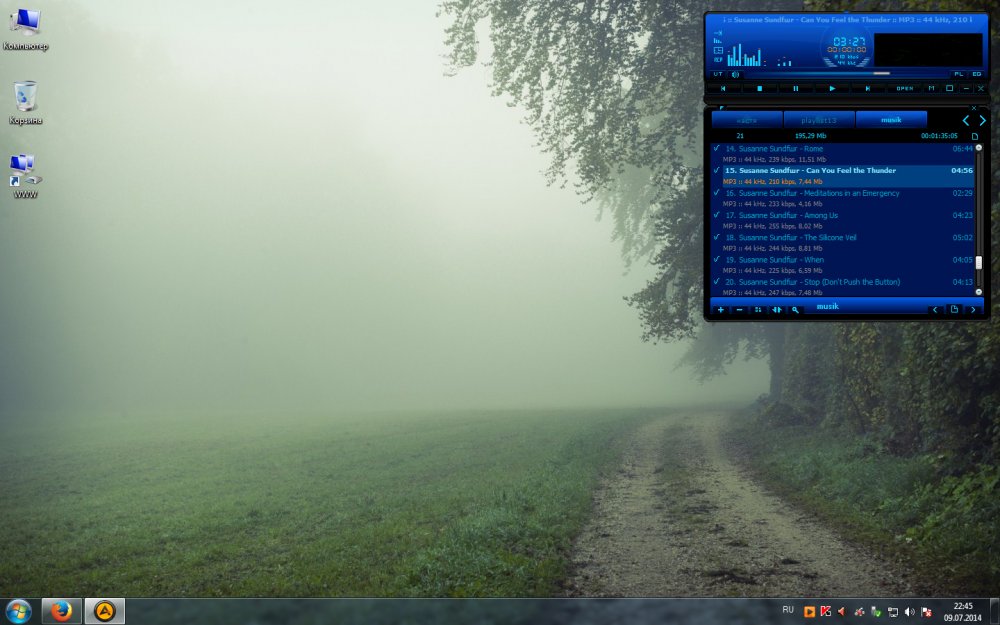The image size is (1000, 625).
Task: Open the system volume tray icon
Action: click(x=909, y=612)
